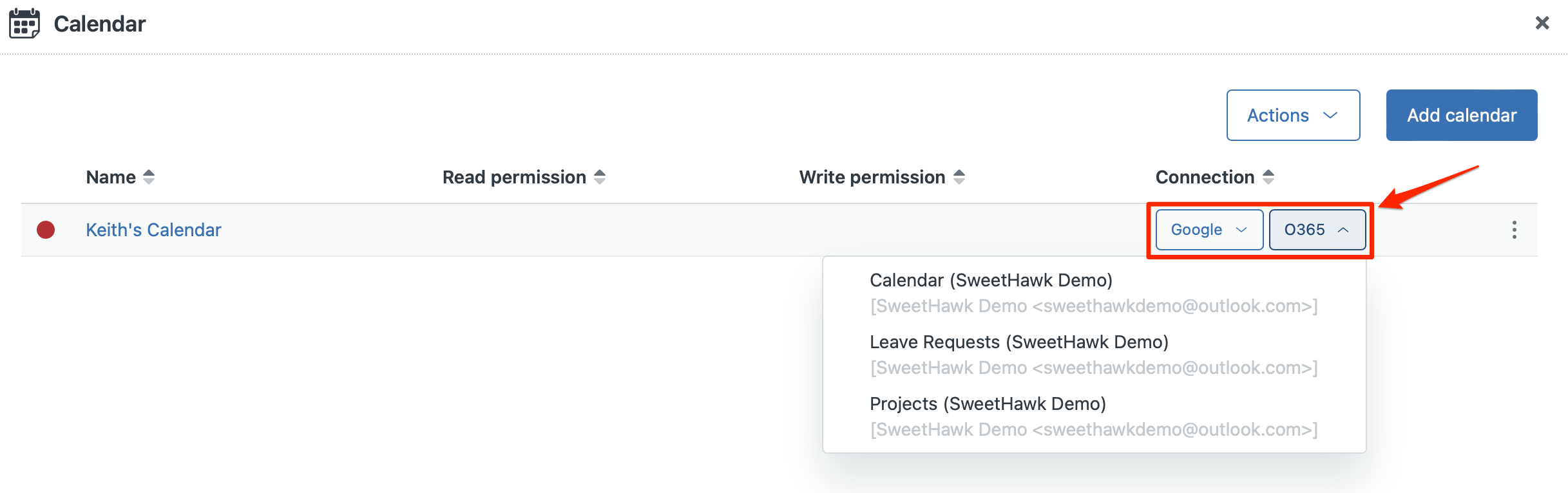The width and height of the screenshot is (1568, 493).
Task: Click the Name column header
Action: tap(111, 177)
